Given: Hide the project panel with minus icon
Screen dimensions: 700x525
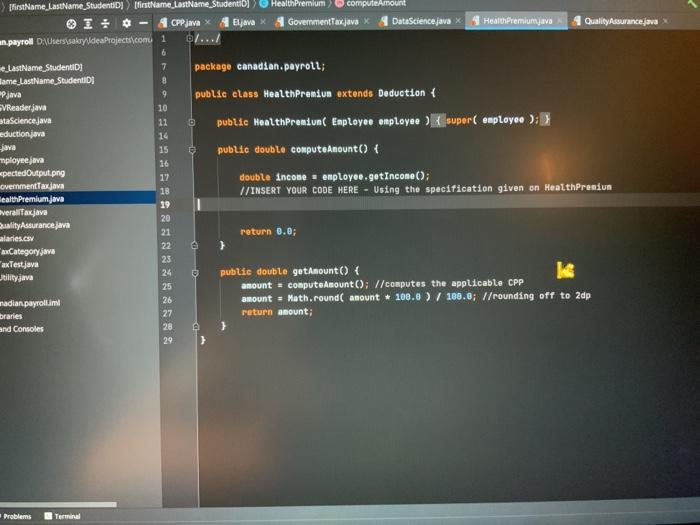Looking at the screenshot, I should click(x=143, y=22).
